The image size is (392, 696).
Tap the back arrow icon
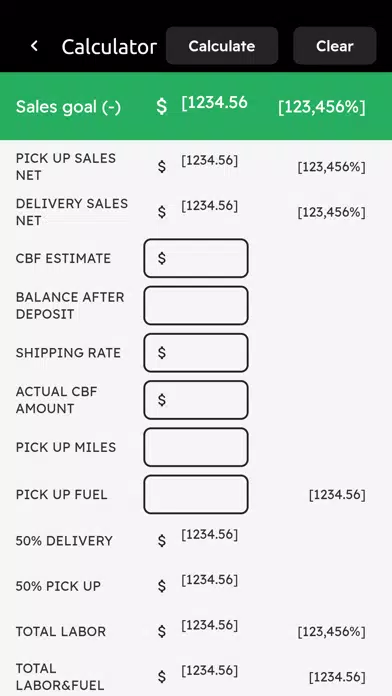pyautogui.click(x=34, y=46)
